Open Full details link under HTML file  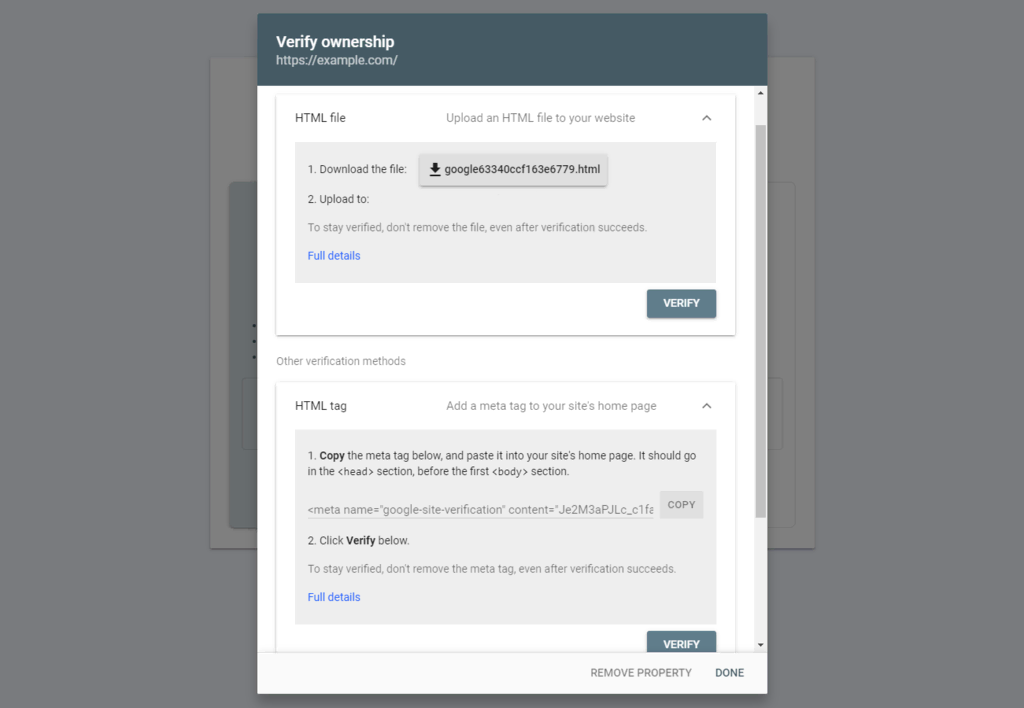click(x=334, y=256)
